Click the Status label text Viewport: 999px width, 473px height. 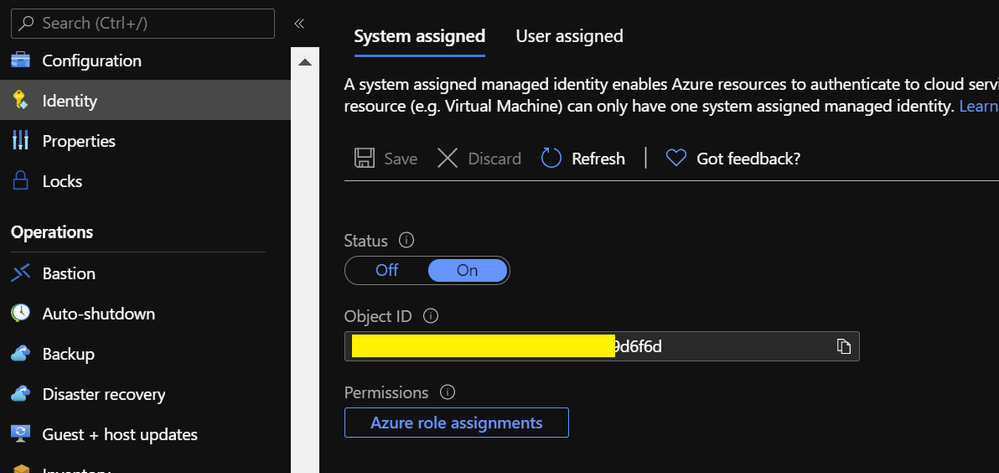366,240
